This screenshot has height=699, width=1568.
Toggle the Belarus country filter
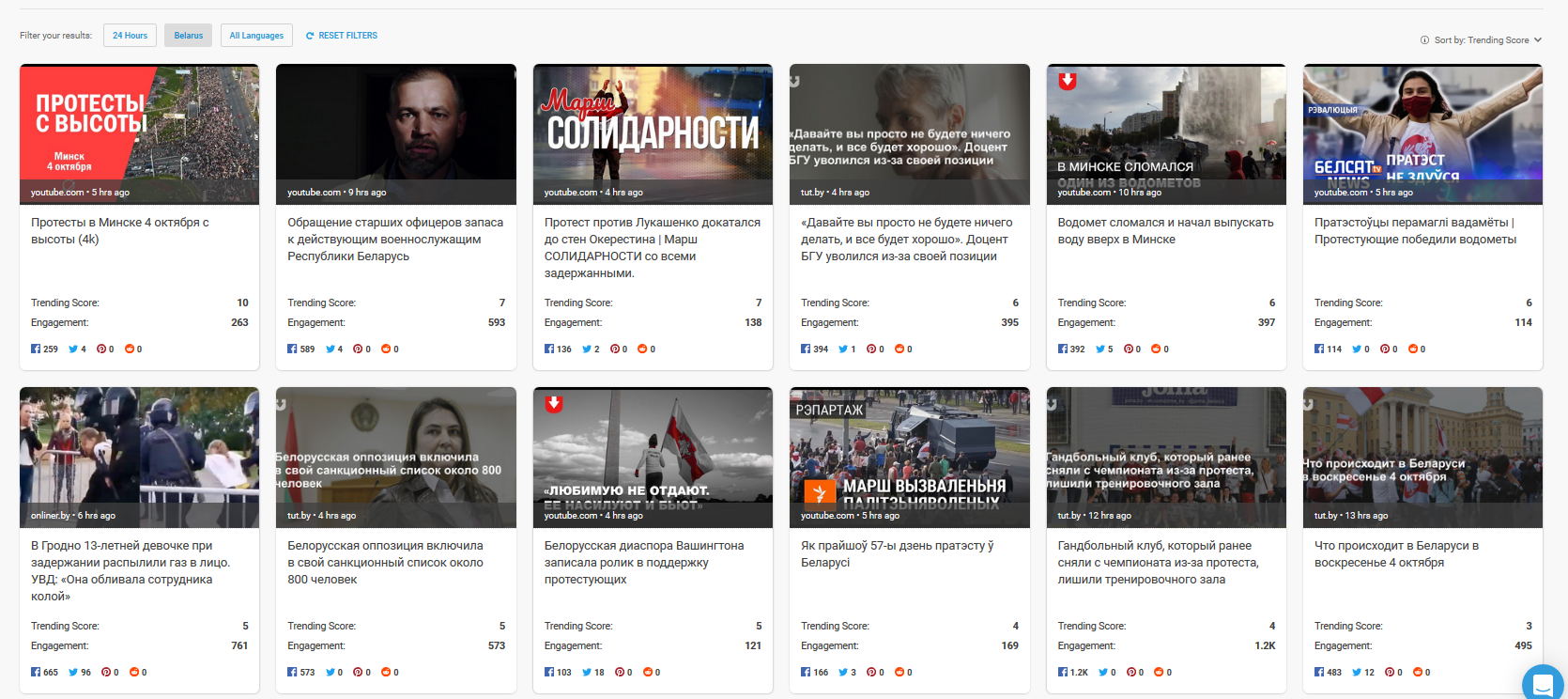tap(188, 36)
